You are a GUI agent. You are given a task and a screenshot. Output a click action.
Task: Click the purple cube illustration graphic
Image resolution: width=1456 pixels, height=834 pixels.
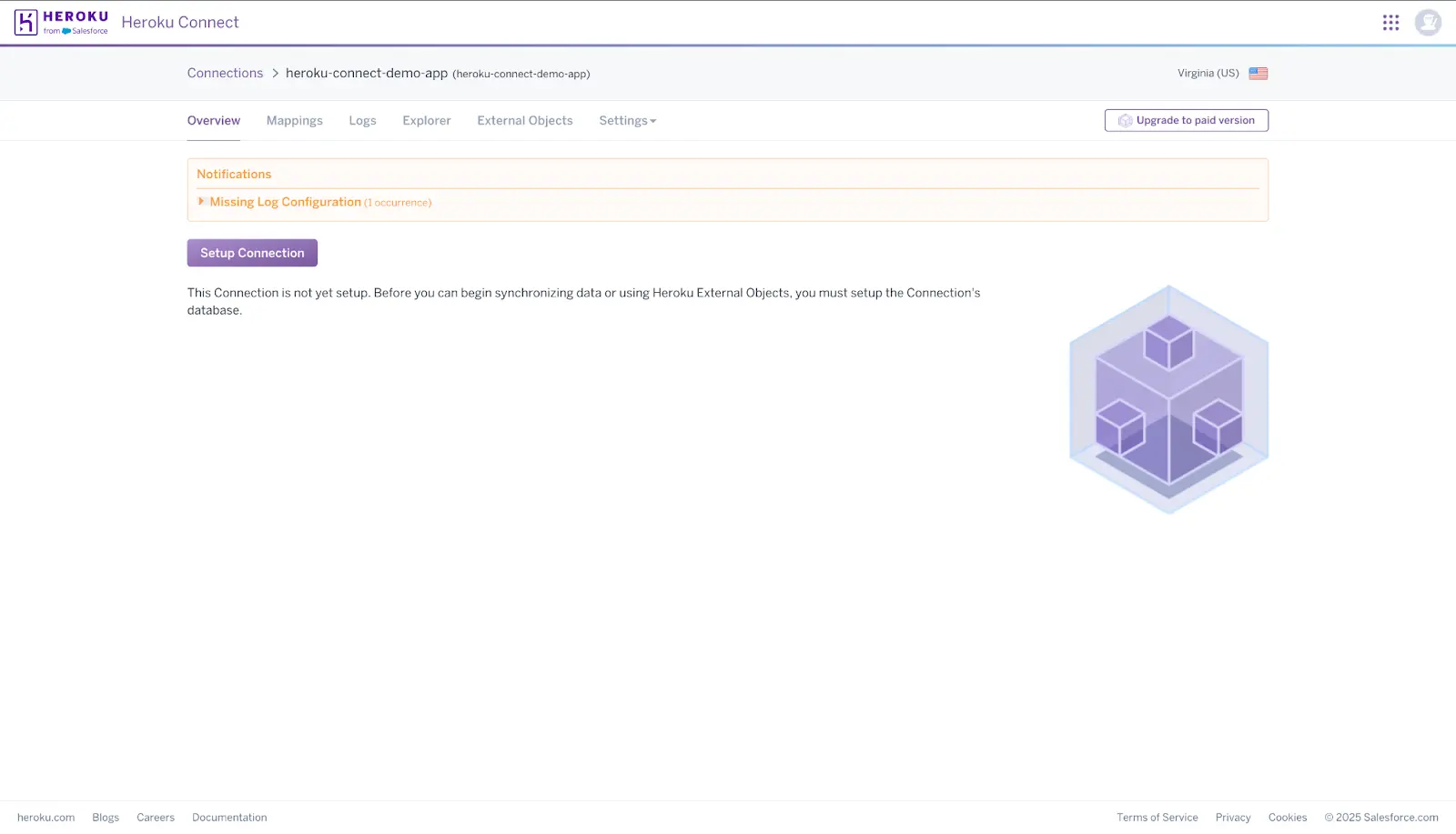coord(1168,400)
